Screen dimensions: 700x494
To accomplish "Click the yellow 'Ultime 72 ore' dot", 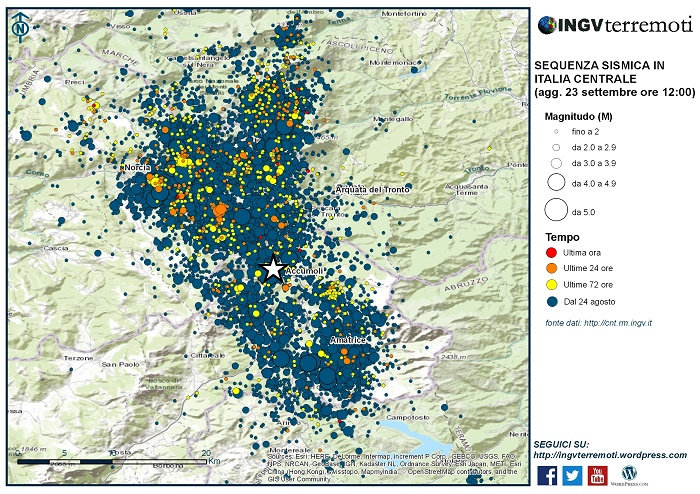I will (552, 285).
